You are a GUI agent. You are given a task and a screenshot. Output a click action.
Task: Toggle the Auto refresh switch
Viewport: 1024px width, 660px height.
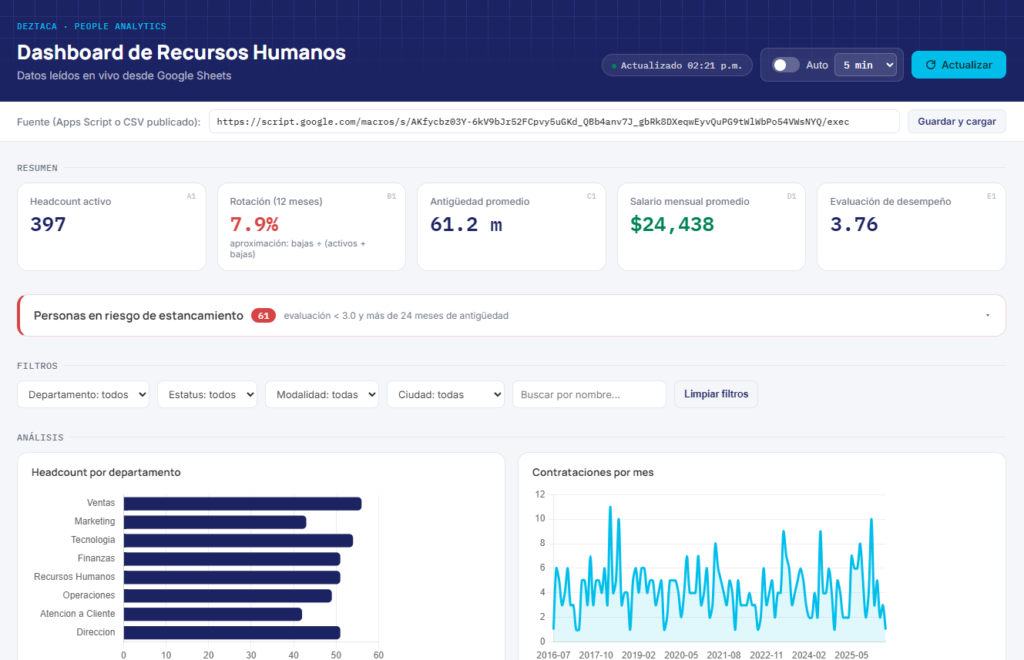tap(786, 65)
